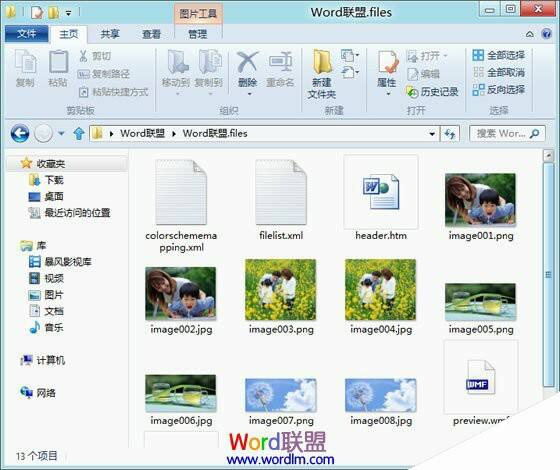Switch to the View (查看) tab
This screenshot has height=470, width=560.
coord(151,34)
